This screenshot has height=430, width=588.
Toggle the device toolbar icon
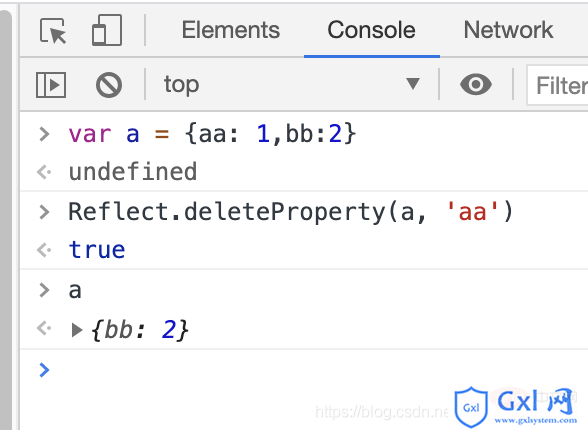pyautogui.click(x=107, y=30)
